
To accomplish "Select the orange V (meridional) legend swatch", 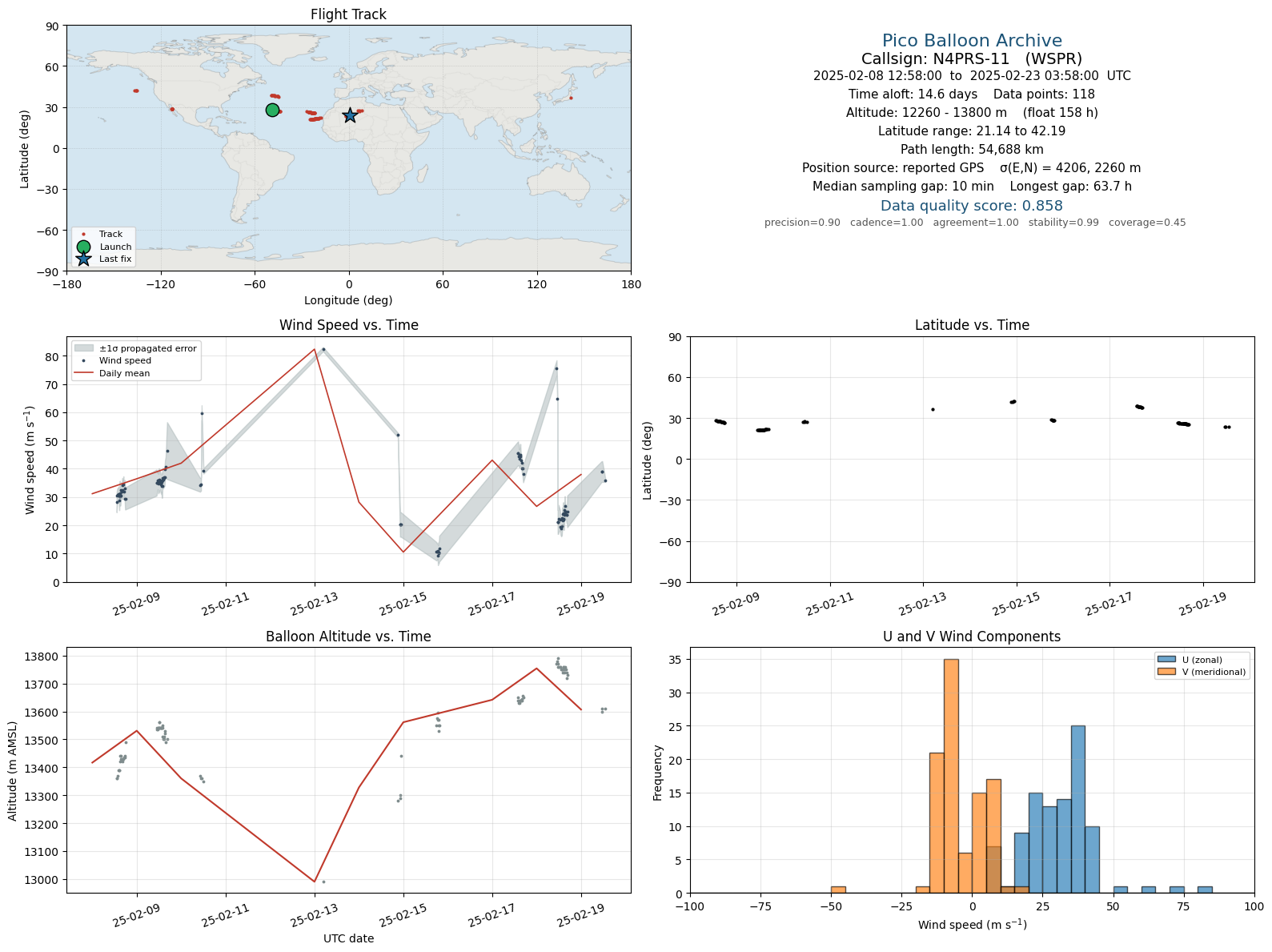I will click(1166, 672).
